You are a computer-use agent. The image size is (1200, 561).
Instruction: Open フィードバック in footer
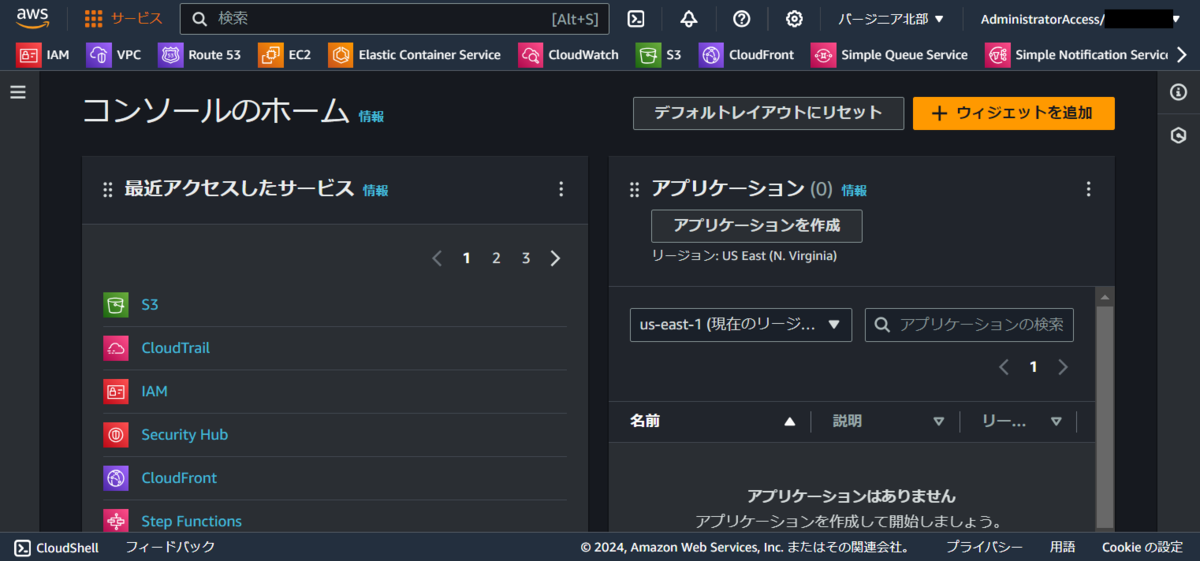170,547
